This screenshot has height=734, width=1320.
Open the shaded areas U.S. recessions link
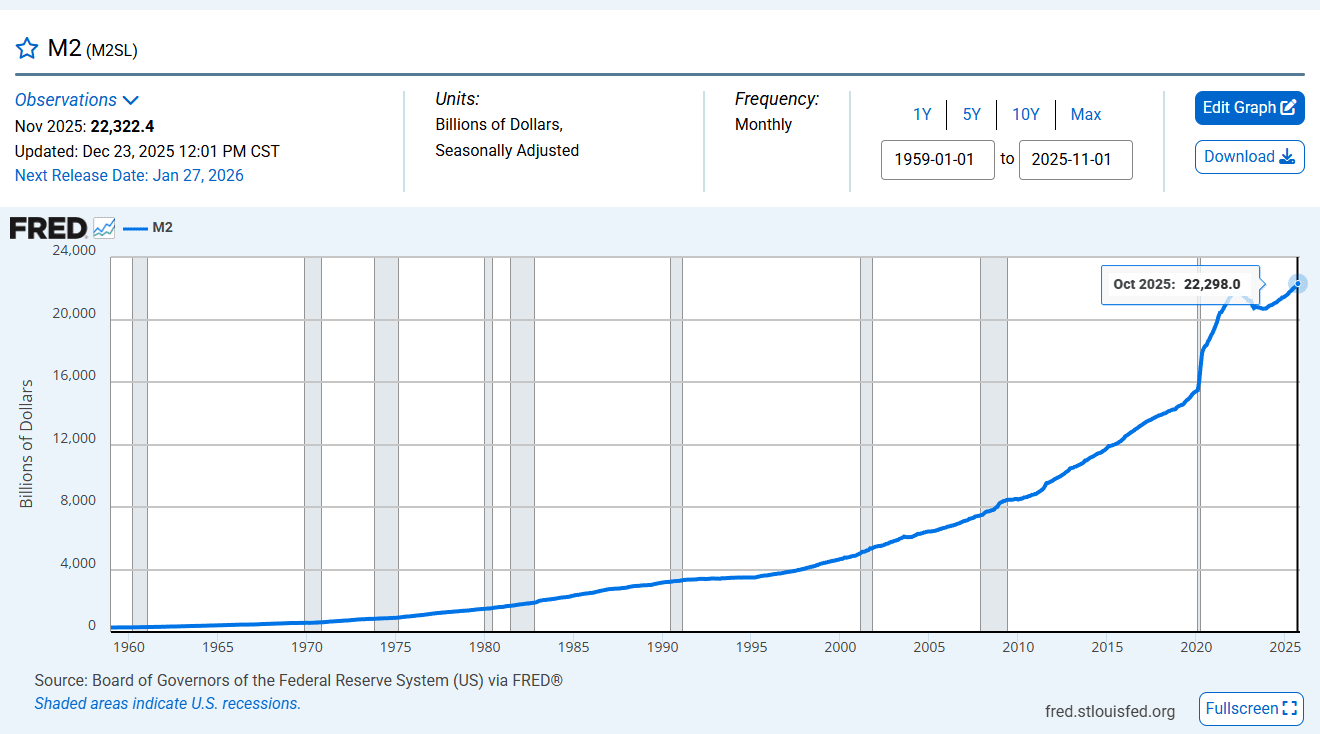(167, 704)
